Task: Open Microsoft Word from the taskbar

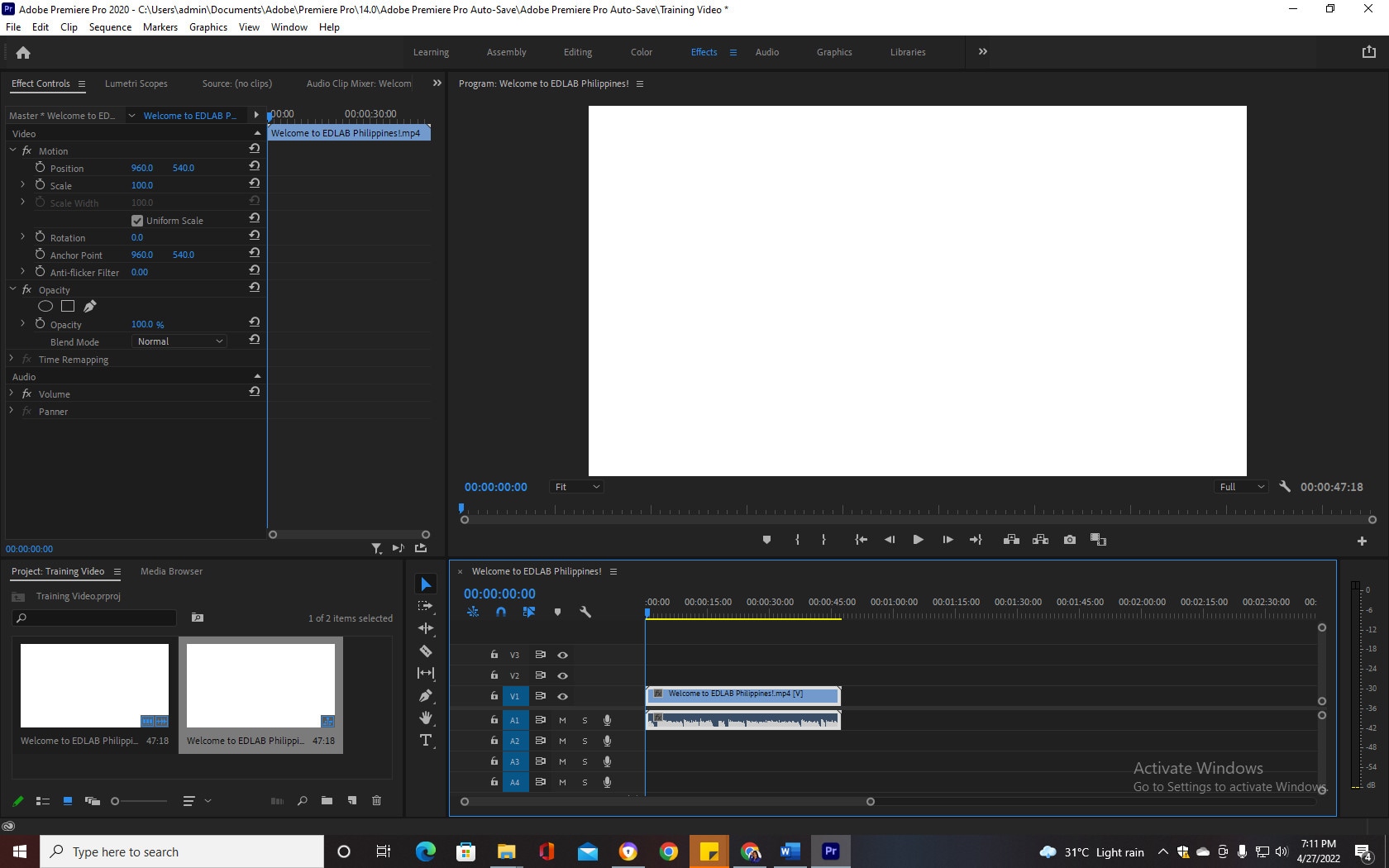Action: tap(790, 851)
